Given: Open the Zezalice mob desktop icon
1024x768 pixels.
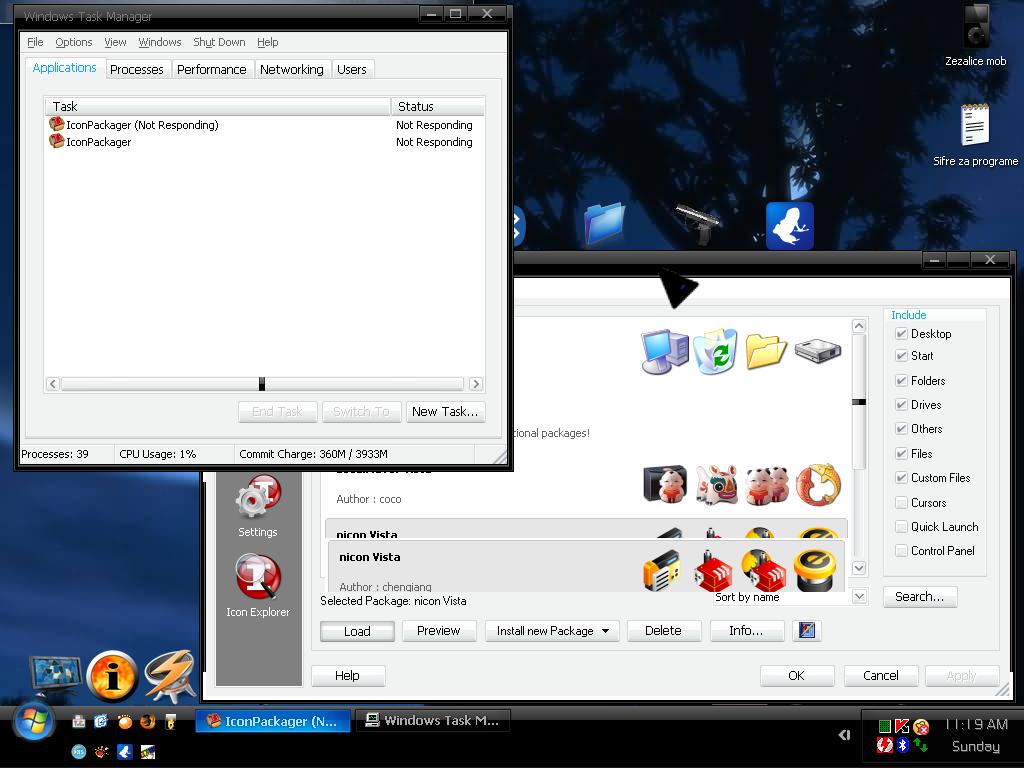Looking at the screenshot, I should (x=976, y=36).
